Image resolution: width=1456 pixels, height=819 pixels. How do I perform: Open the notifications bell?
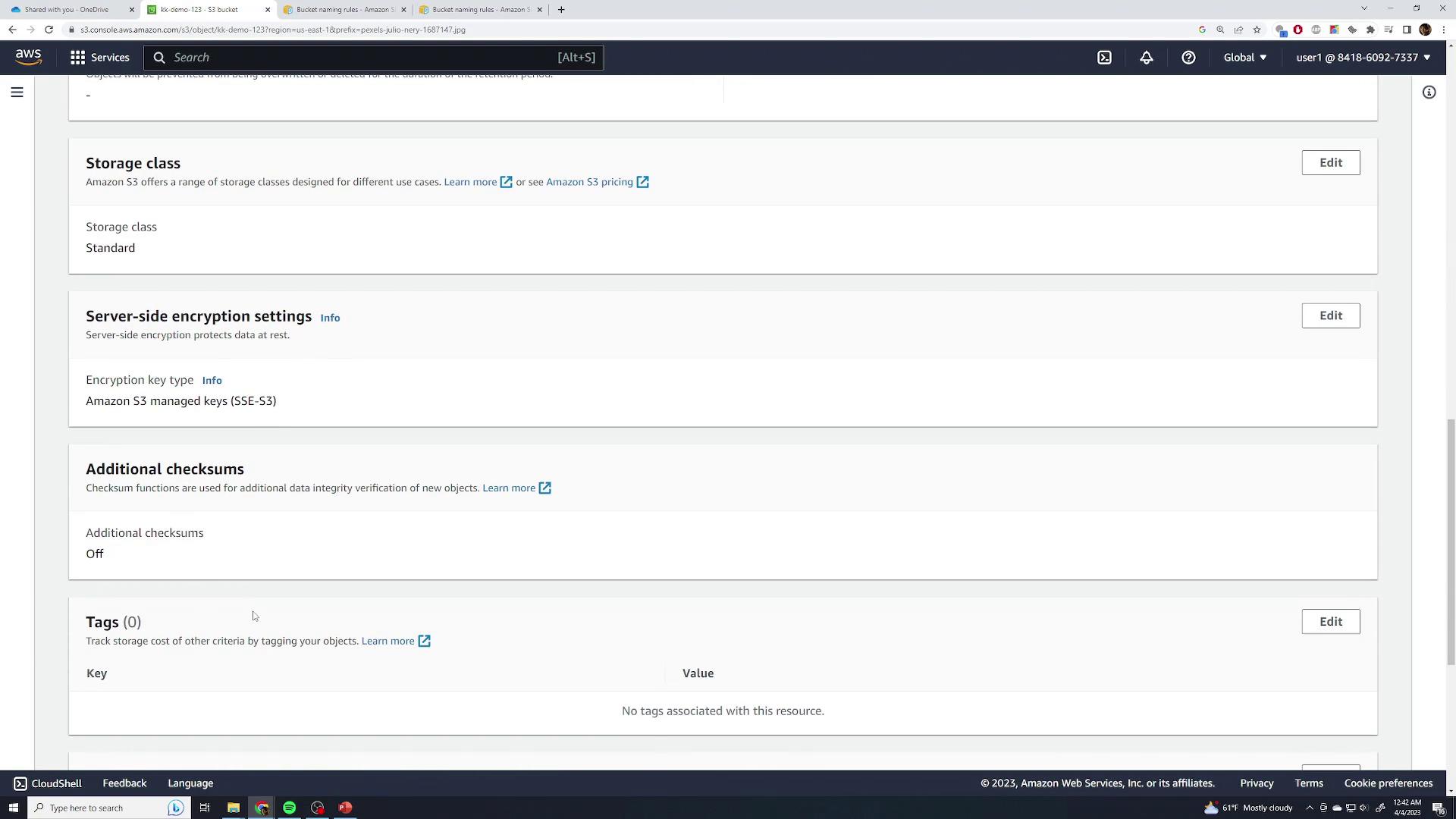coord(1146,58)
